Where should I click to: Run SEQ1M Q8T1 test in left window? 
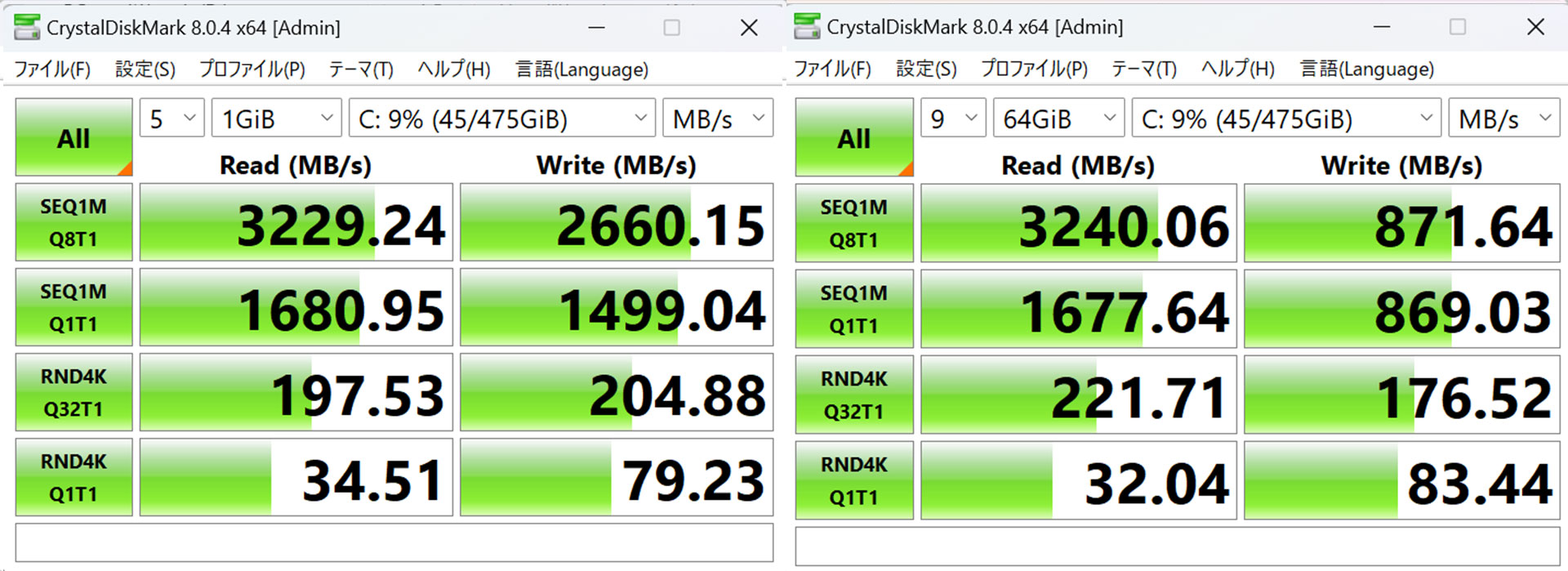tap(73, 222)
